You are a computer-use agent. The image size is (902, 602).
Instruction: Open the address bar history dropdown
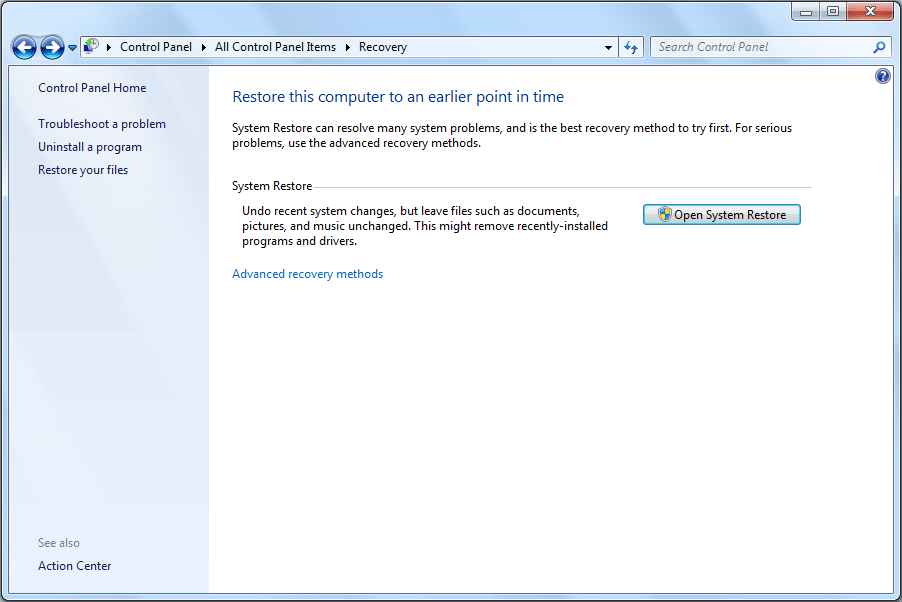607,47
